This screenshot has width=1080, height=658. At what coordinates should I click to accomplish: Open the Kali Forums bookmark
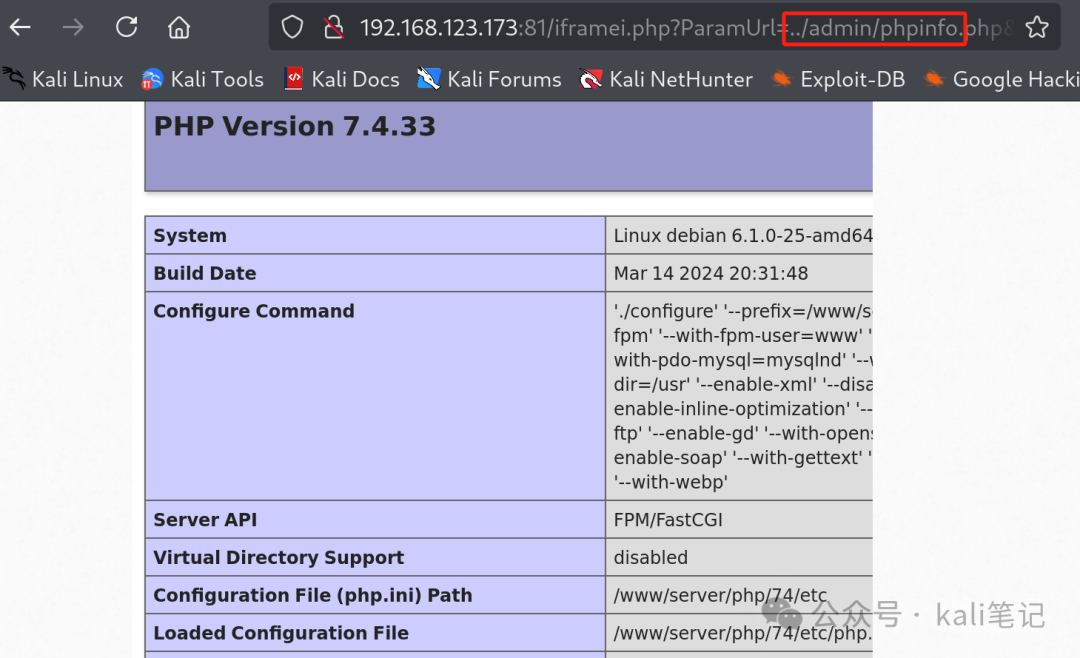488,79
